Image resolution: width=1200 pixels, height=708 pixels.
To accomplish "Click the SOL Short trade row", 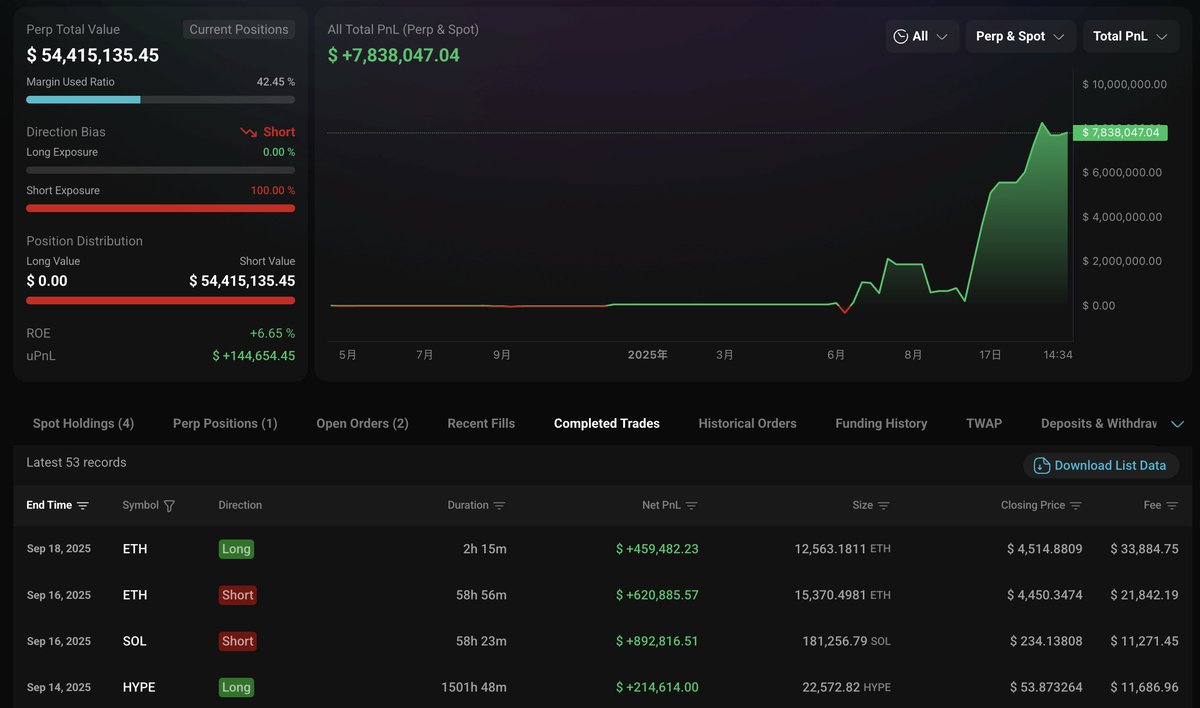I will tap(600, 641).
